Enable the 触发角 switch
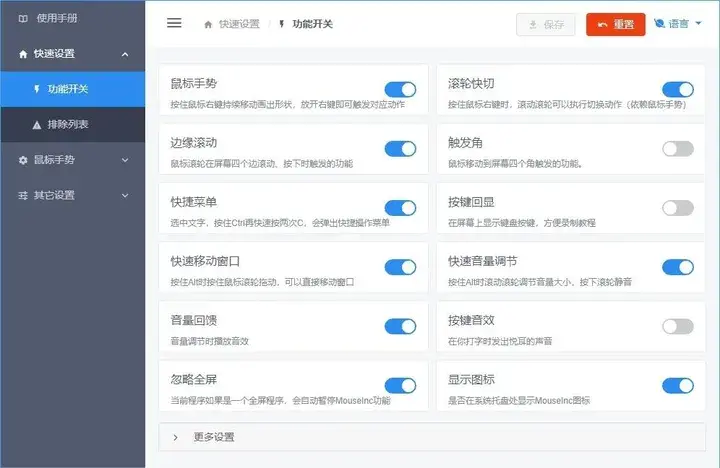This screenshot has height=468, width=720. pyautogui.click(x=678, y=149)
